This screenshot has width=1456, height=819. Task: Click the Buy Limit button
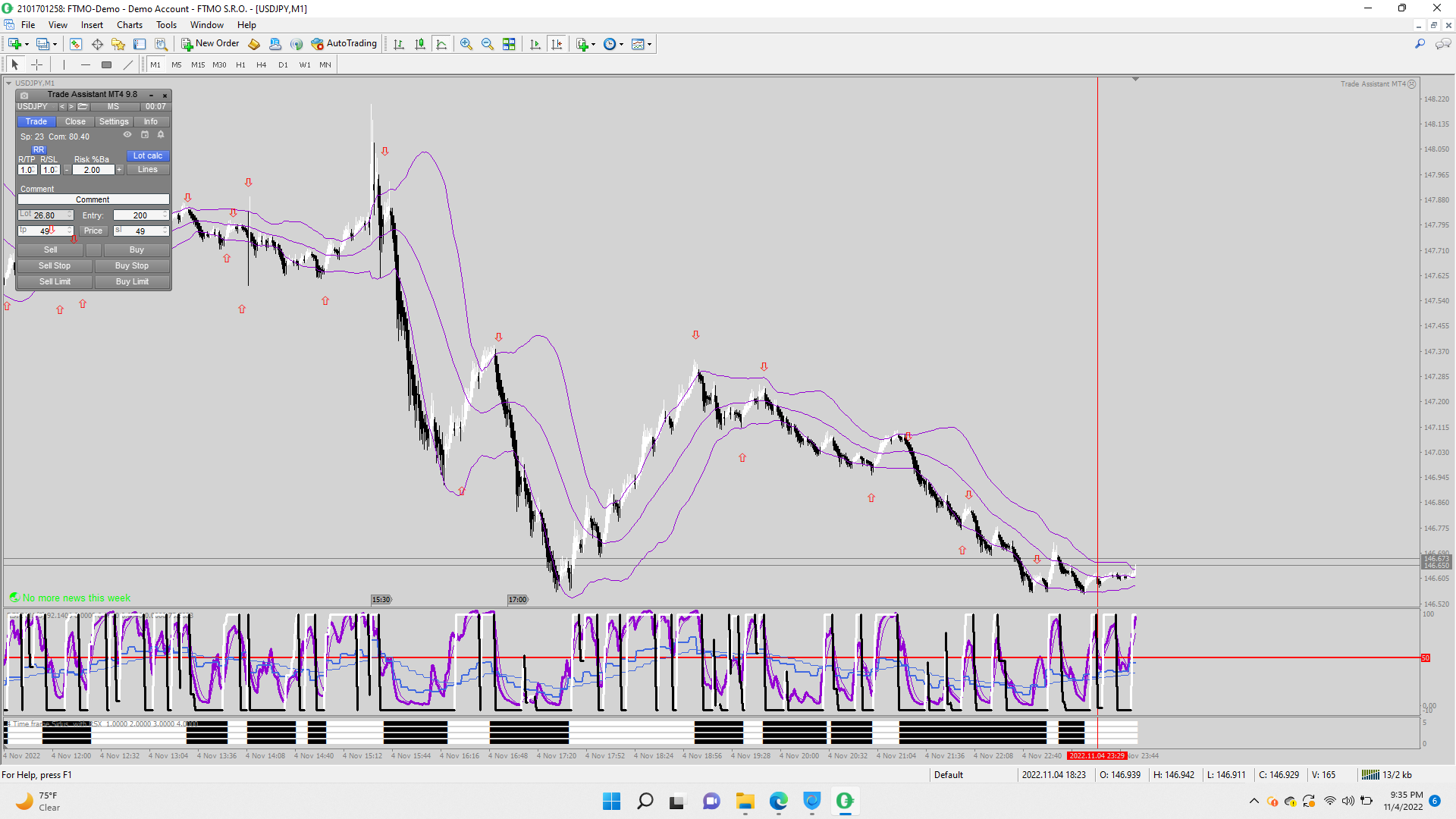(132, 281)
